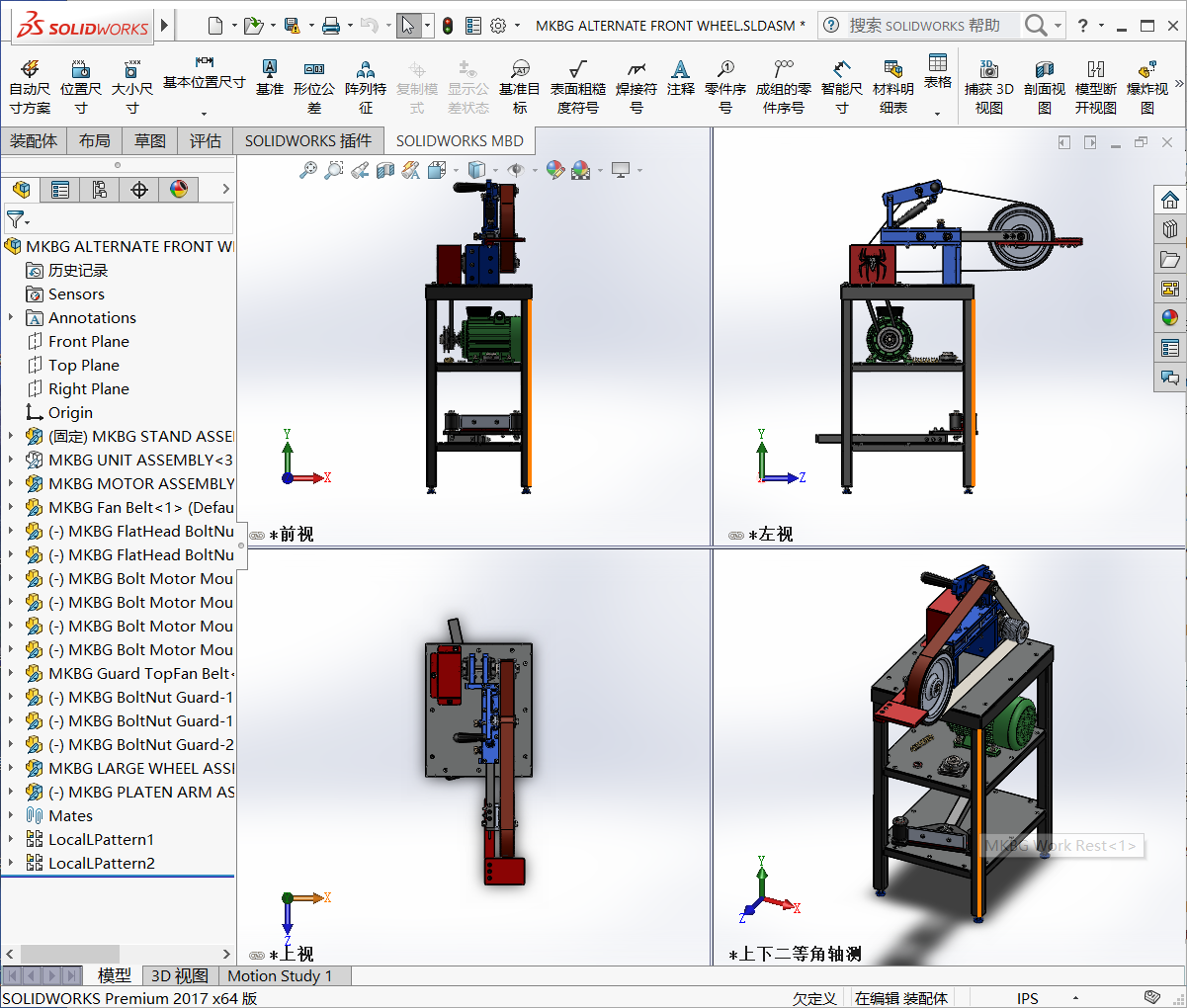Screen dimensions: 1187x1008
Task: Open Display Style dropdown arrow
Action: pos(496,170)
